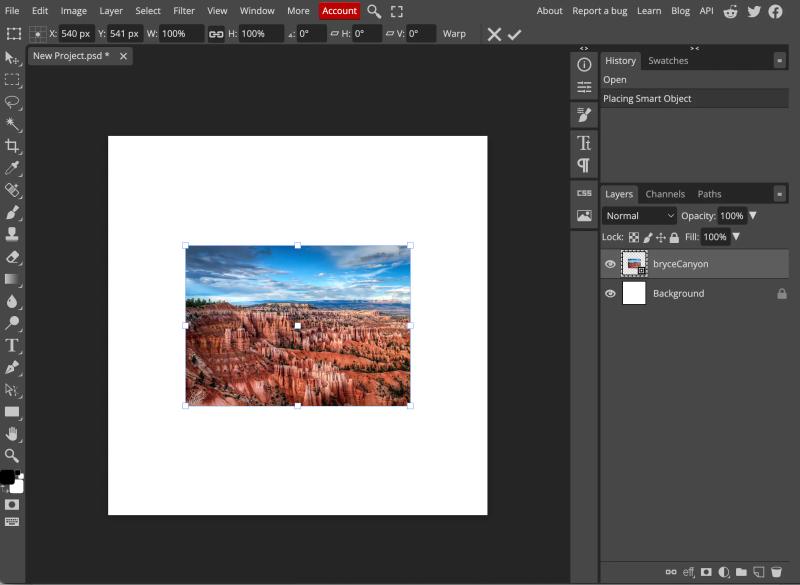
Task: Select the Eyedropper tool
Action: [12, 168]
